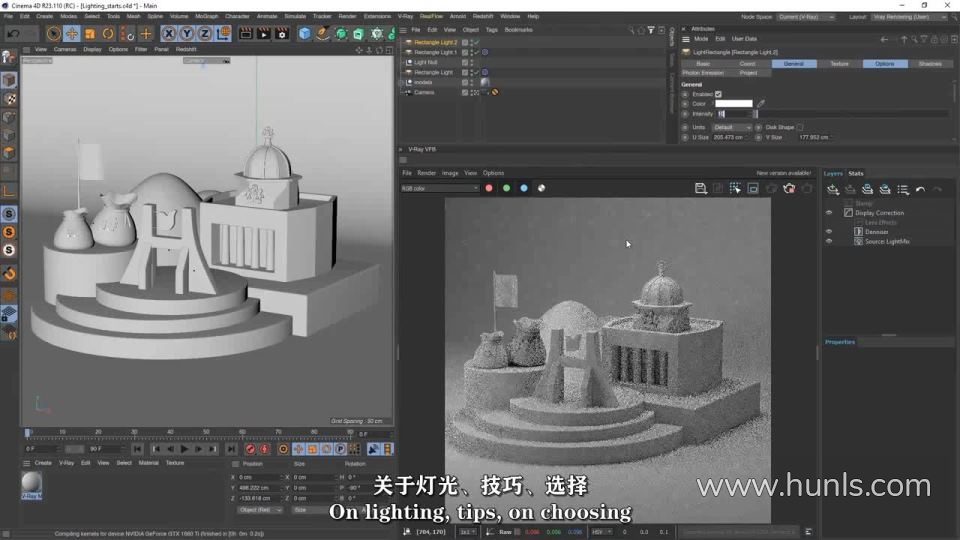This screenshot has height=540, width=960.
Task: Click the Undo arrow in main toolbar
Action: [x=13, y=34]
